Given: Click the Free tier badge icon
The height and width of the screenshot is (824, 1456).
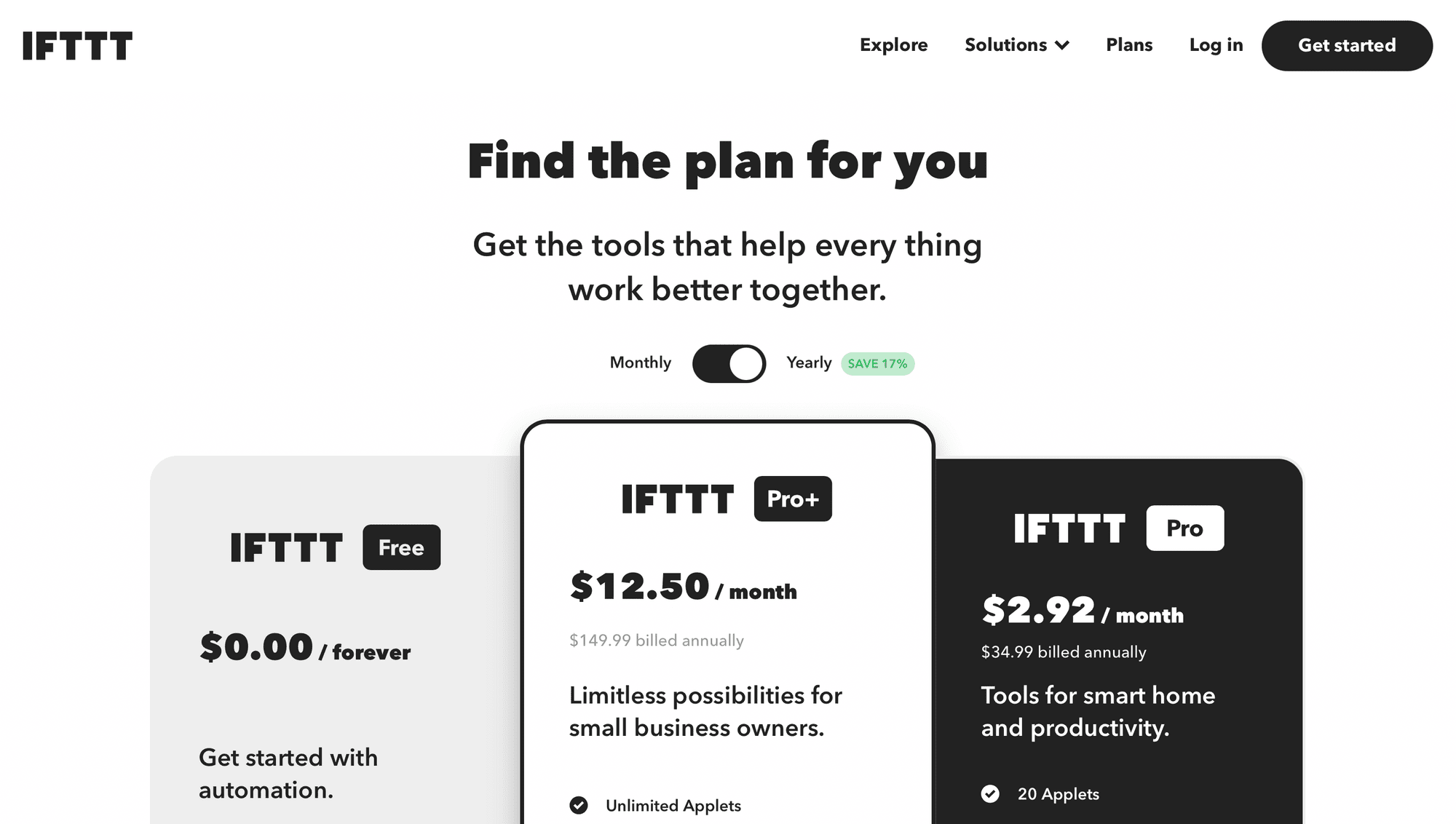Looking at the screenshot, I should pos(400,547).
